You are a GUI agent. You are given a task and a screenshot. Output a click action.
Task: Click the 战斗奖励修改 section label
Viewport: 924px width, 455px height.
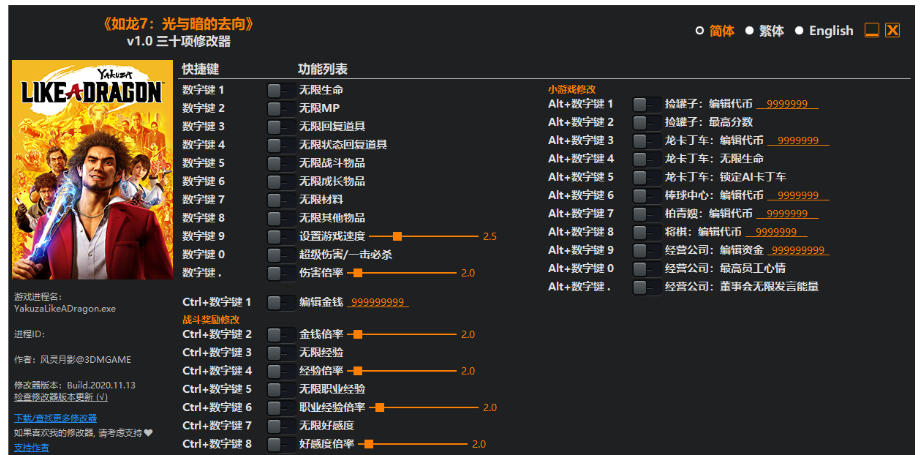[x=211, y=319]
